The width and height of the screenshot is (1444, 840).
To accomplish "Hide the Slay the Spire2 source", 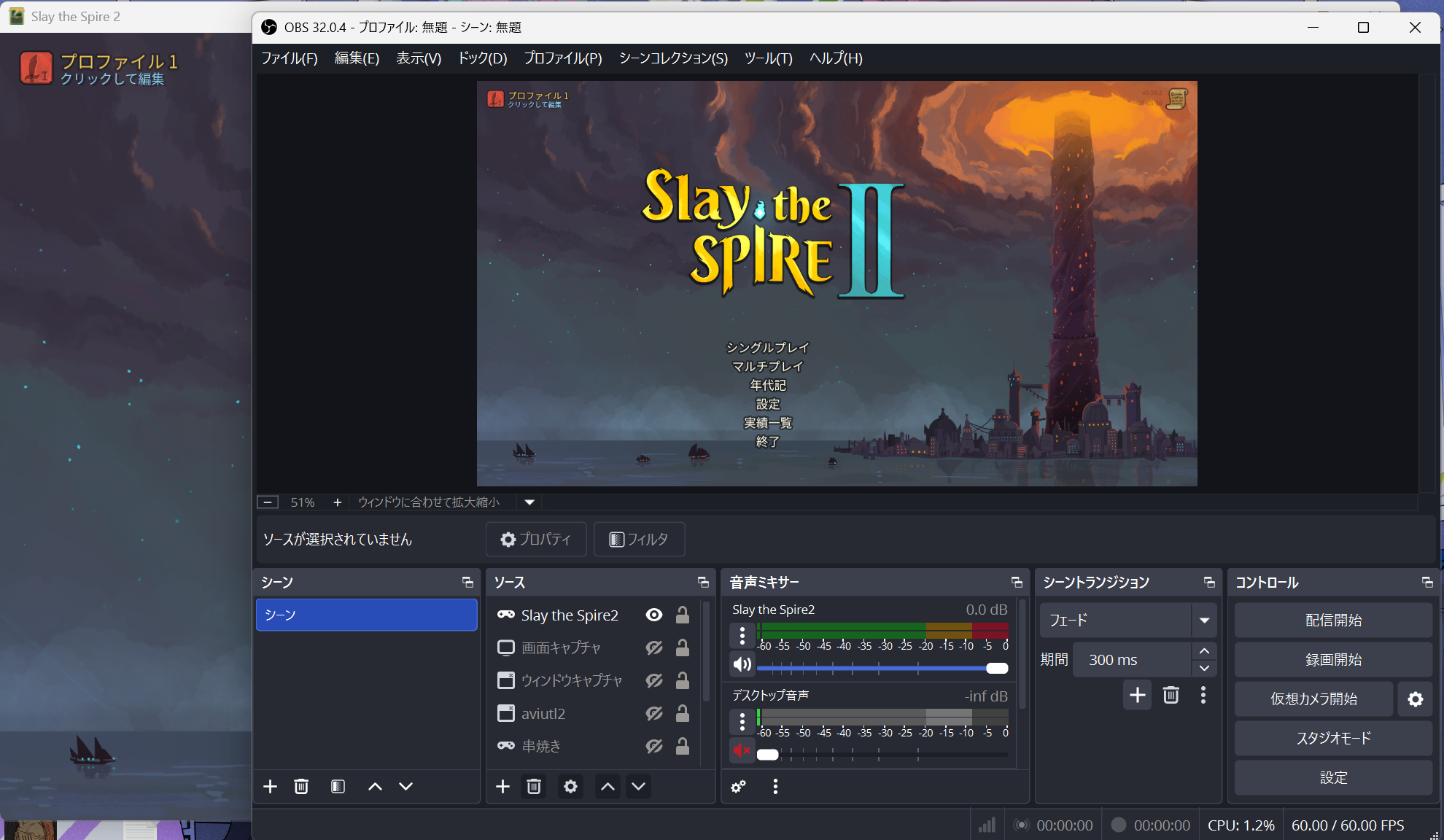I will pyautogui.click(x=654, y=615).
